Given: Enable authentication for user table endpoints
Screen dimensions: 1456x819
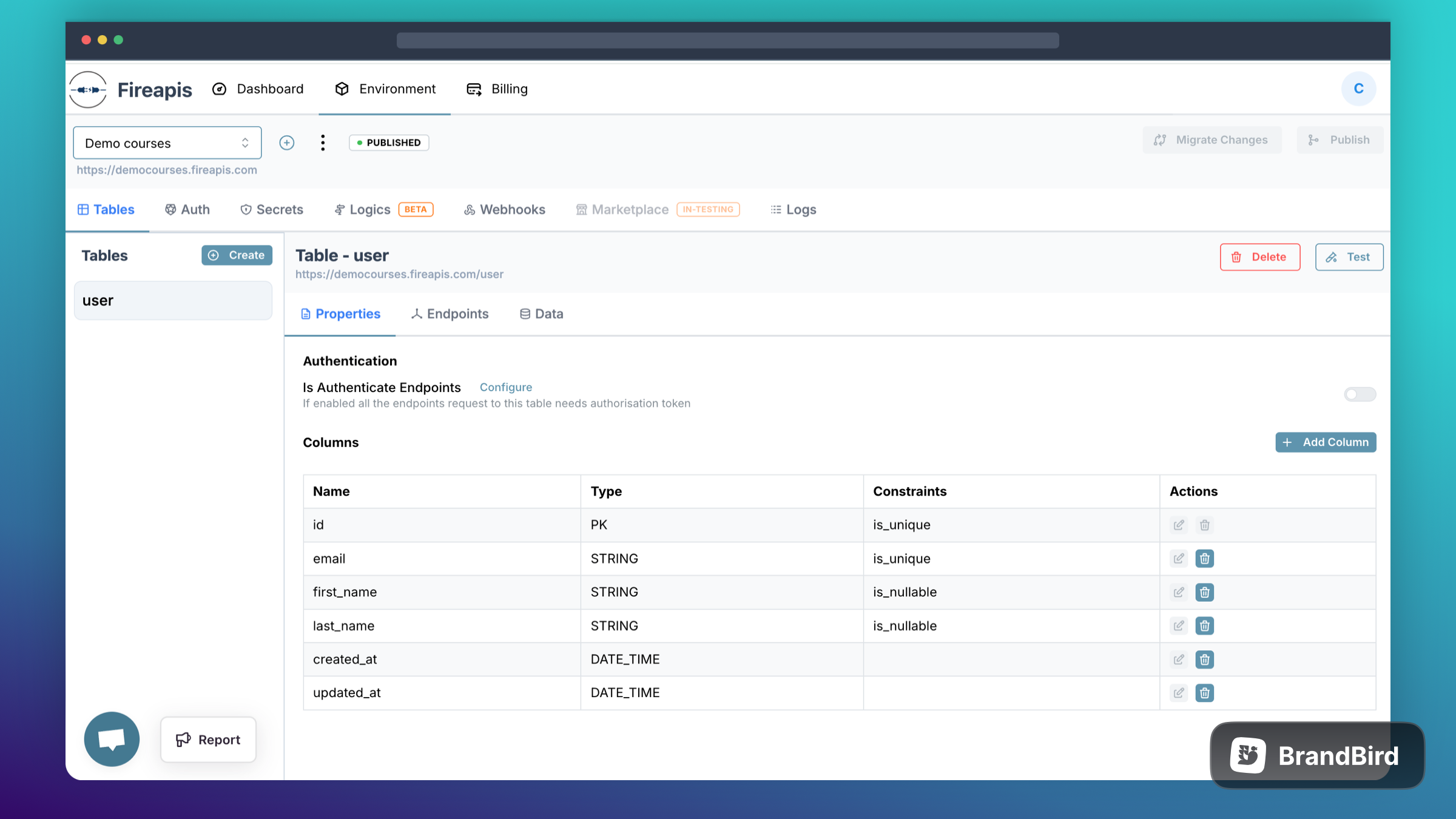Looking at the screenshot, I should pos(1360,394).
